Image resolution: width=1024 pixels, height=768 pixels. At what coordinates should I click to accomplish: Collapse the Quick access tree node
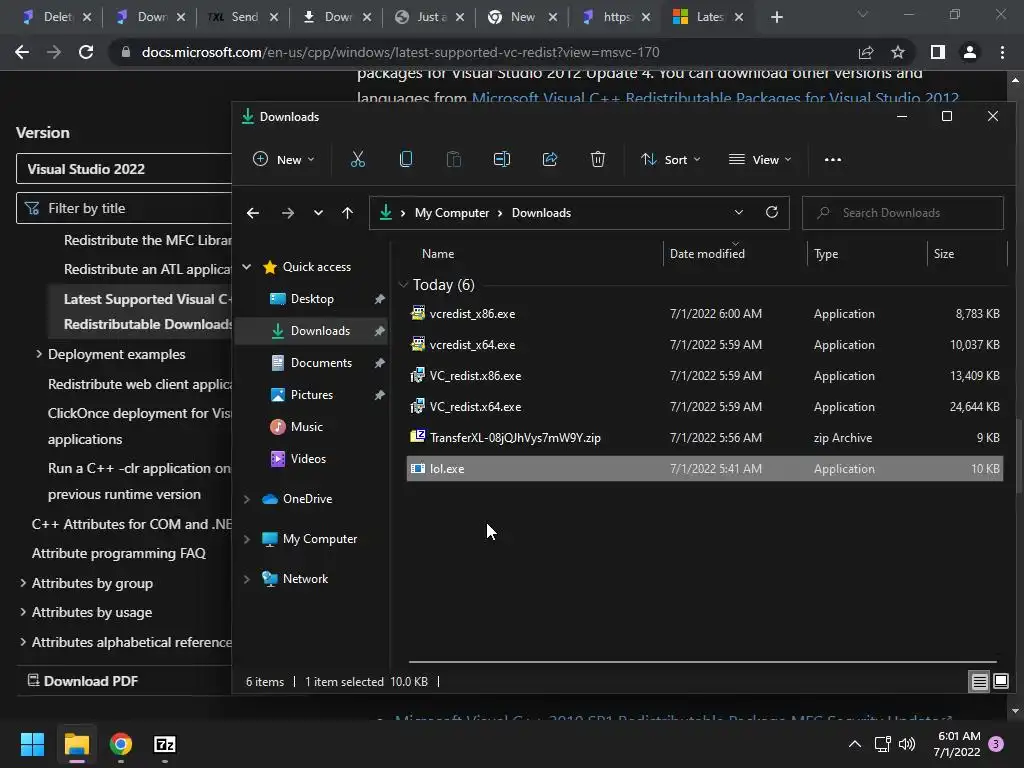pos(246,266)
